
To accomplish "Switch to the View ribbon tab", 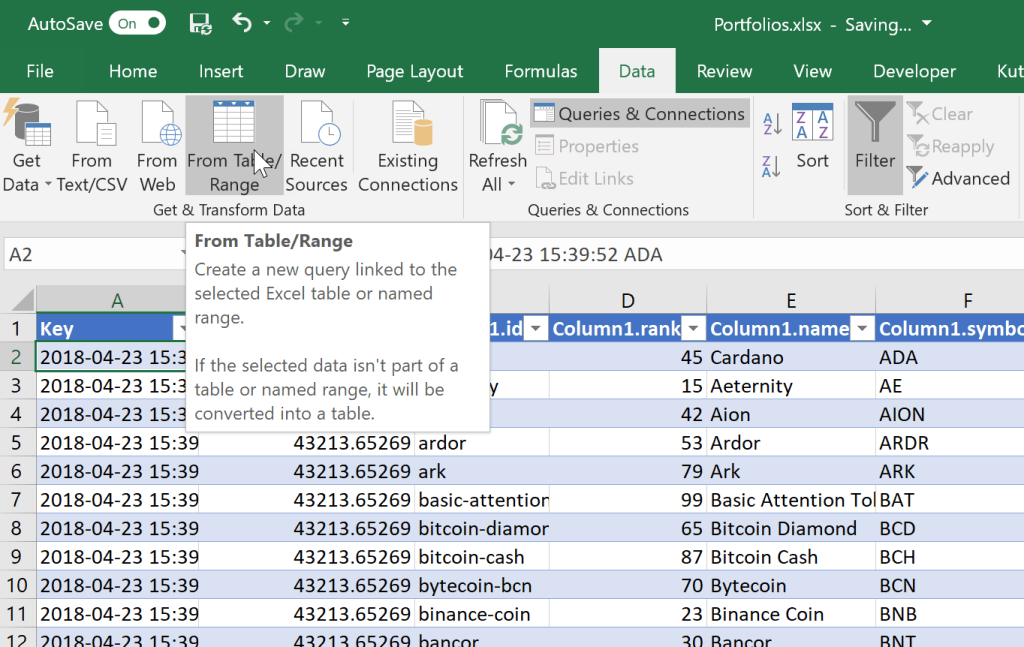I will click(x=812, y=71).
